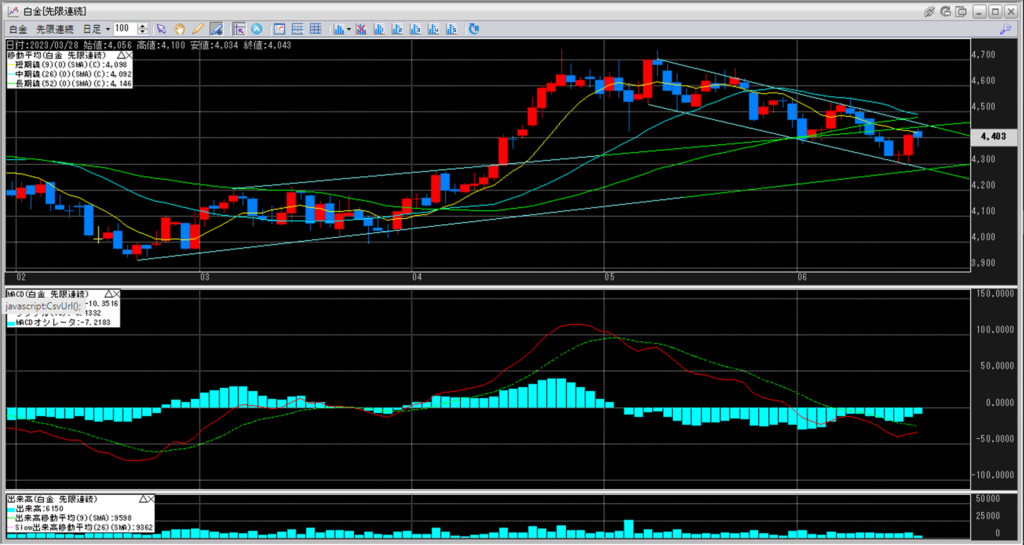
Task: Select the pencil drawing tool
Action: point(198,29)
